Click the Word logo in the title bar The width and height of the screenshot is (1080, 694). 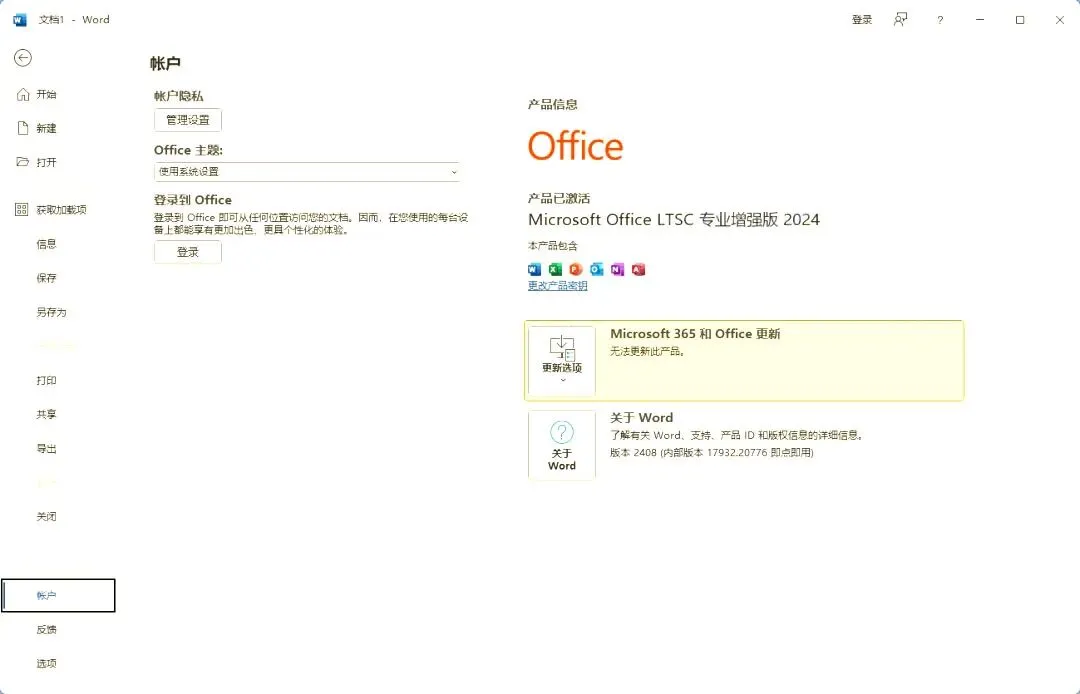20,20
